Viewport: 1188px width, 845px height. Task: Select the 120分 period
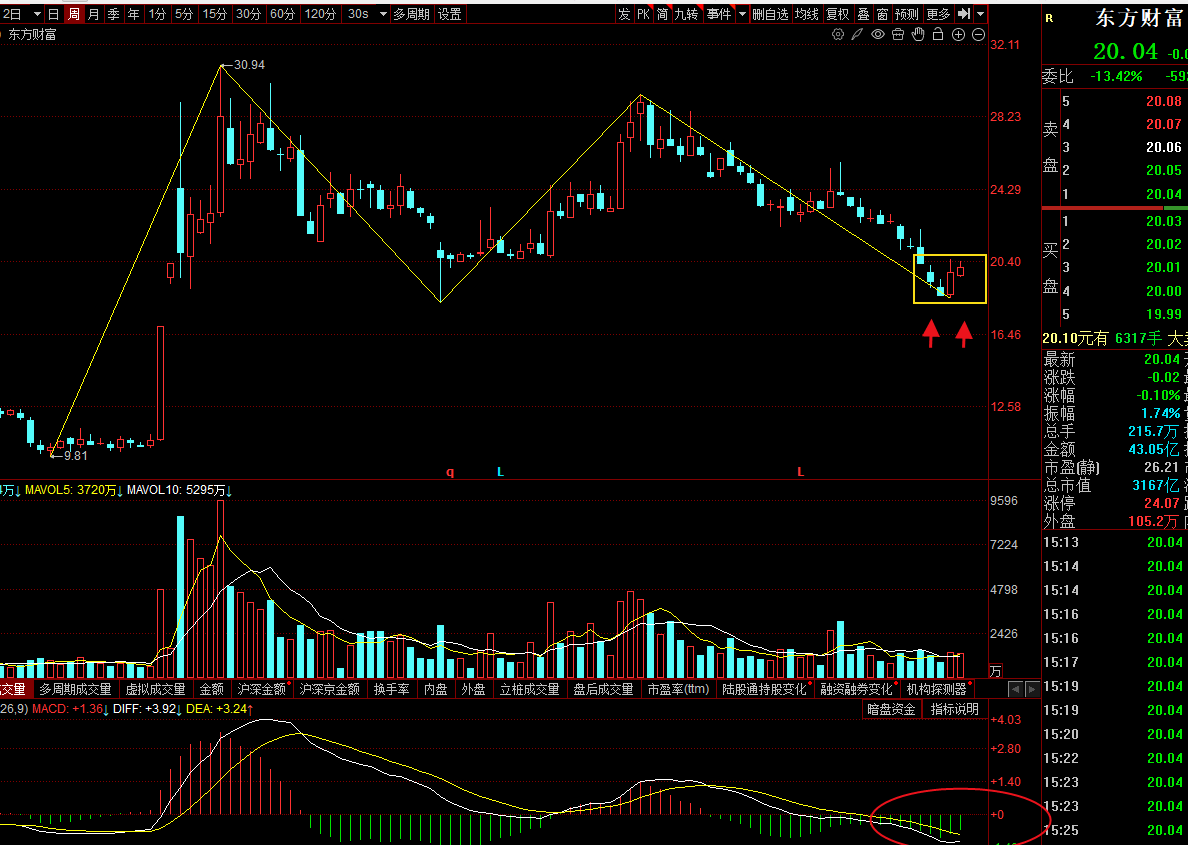click(x=320, y=14)
